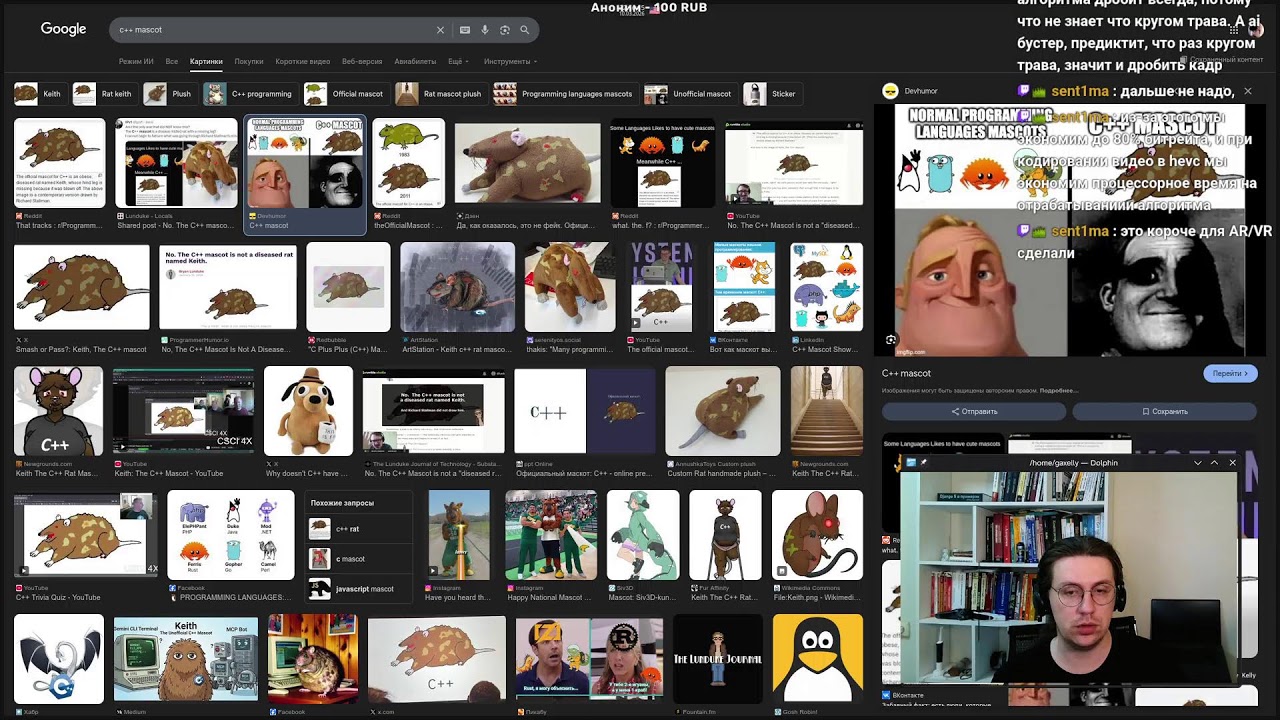Click in the search field with c++ mascot

pyautogui.click(x=270, y=30)
